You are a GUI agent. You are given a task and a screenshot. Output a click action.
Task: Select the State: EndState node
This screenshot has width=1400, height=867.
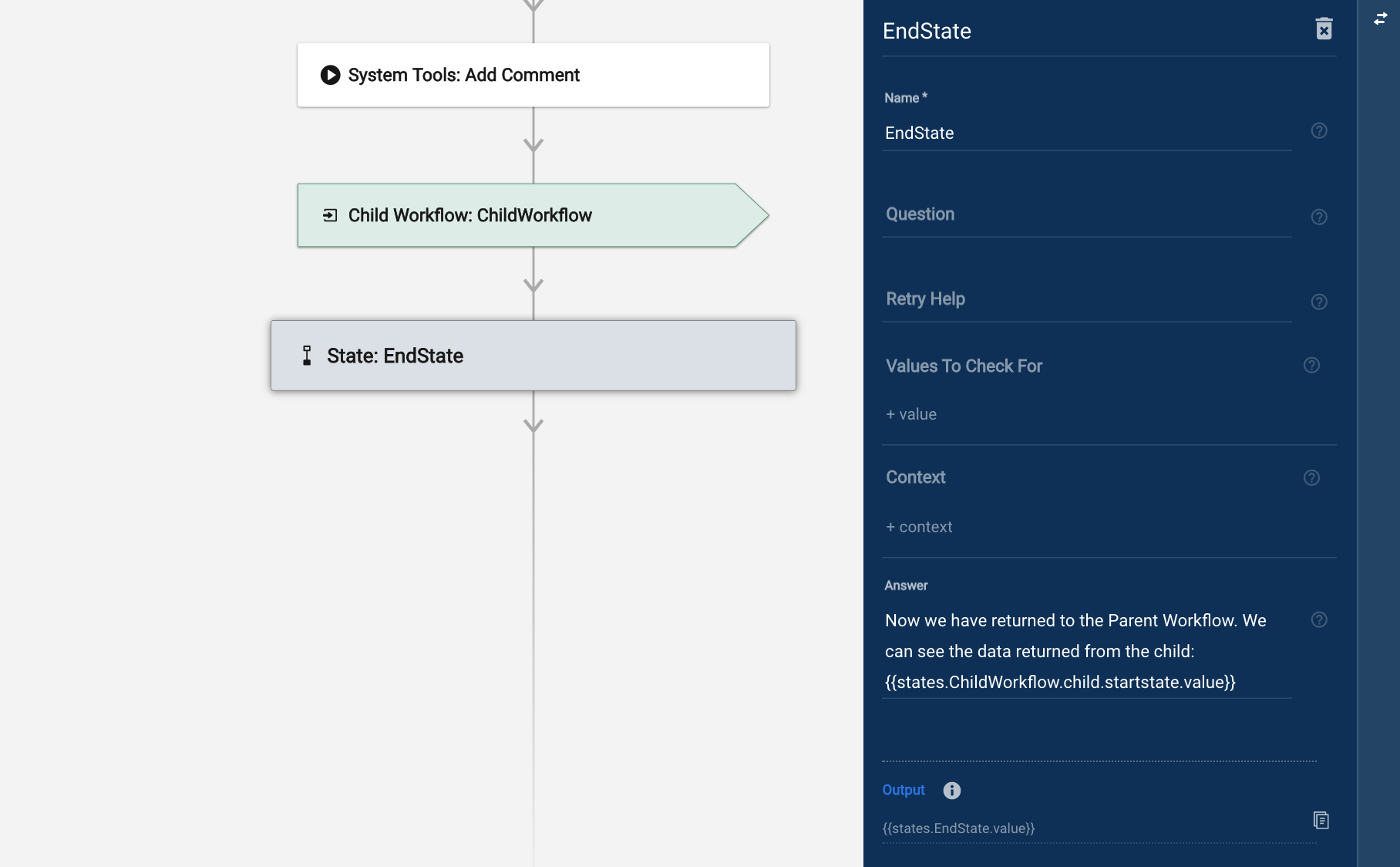533,356
